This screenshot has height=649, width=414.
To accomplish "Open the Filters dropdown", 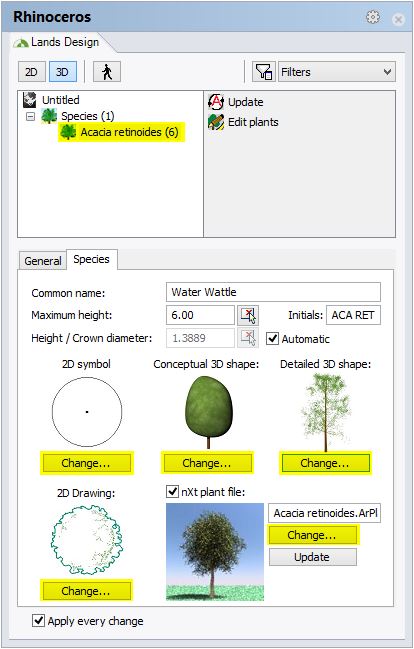I will coord(337,72).
